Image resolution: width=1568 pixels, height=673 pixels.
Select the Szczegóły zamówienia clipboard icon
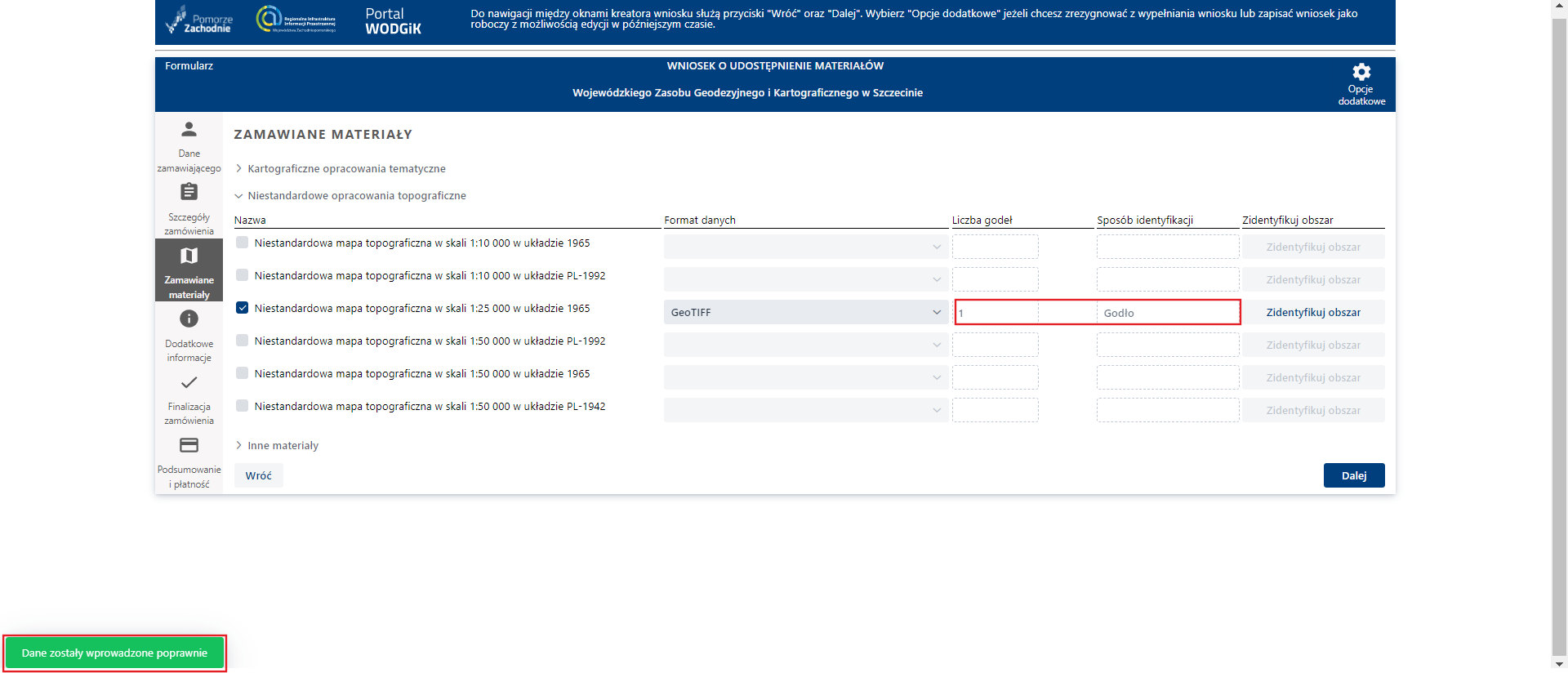189,192
